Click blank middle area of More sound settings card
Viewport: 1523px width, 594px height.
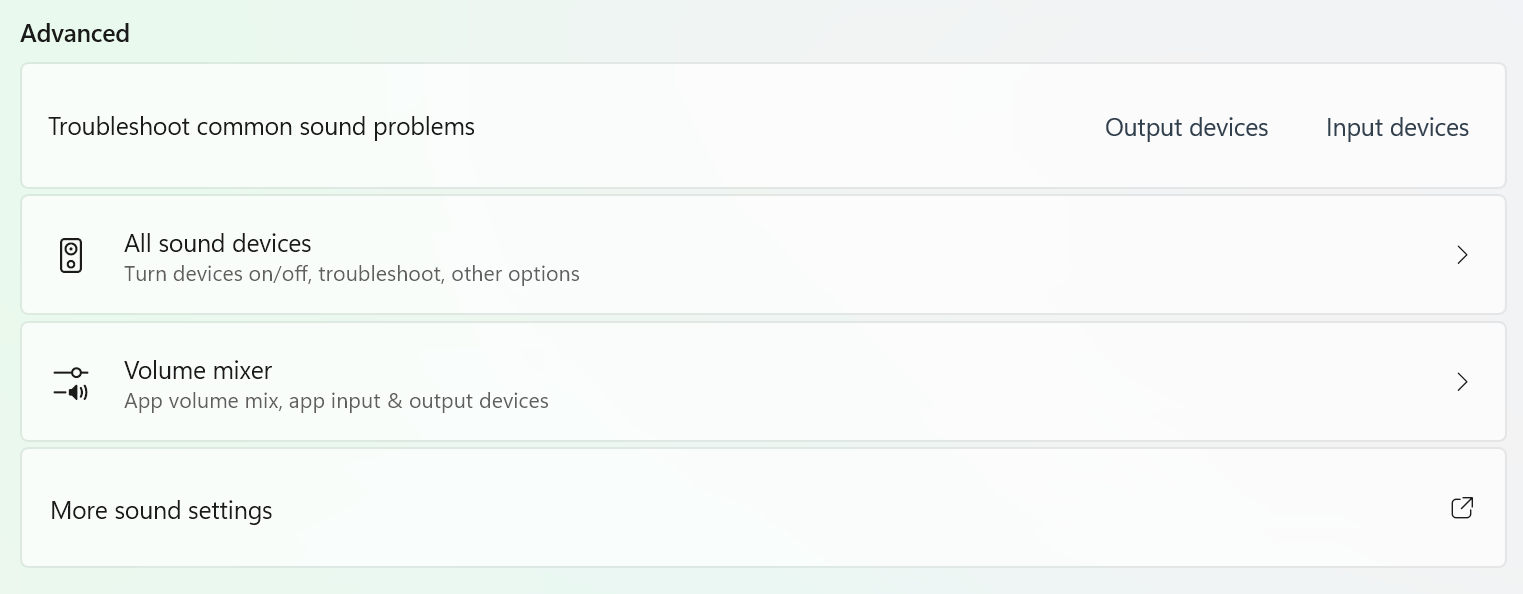pos(800,508)
